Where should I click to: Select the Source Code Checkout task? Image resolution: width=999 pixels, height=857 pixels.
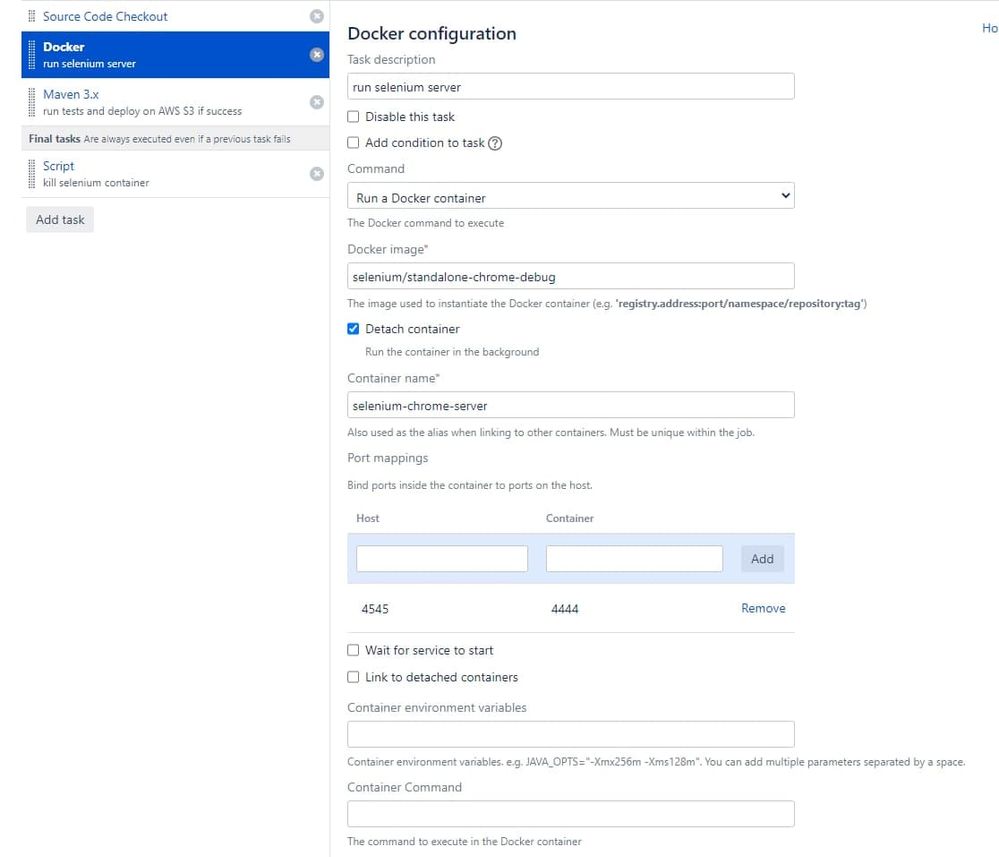175,16
